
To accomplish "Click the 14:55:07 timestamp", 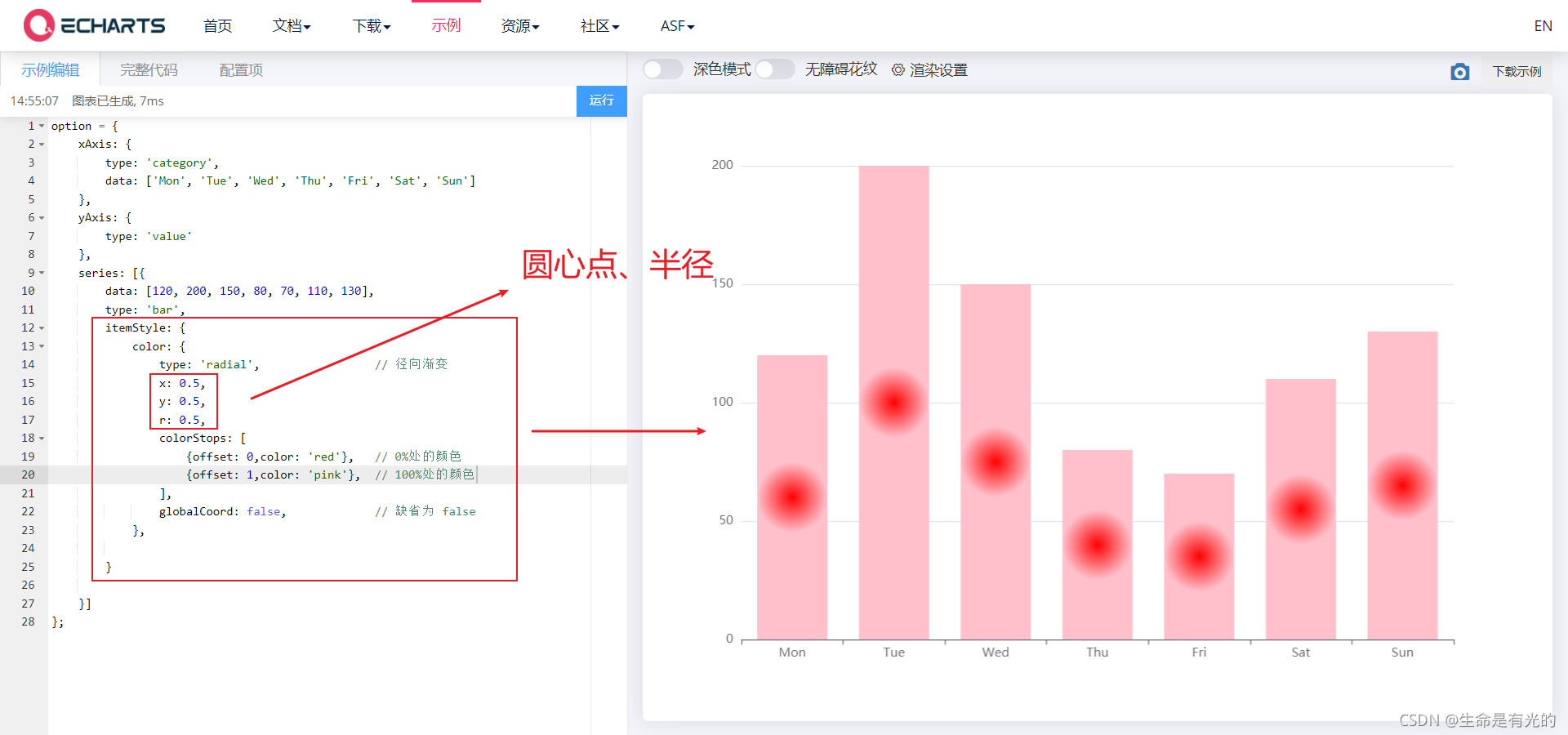I will point(34,101).
